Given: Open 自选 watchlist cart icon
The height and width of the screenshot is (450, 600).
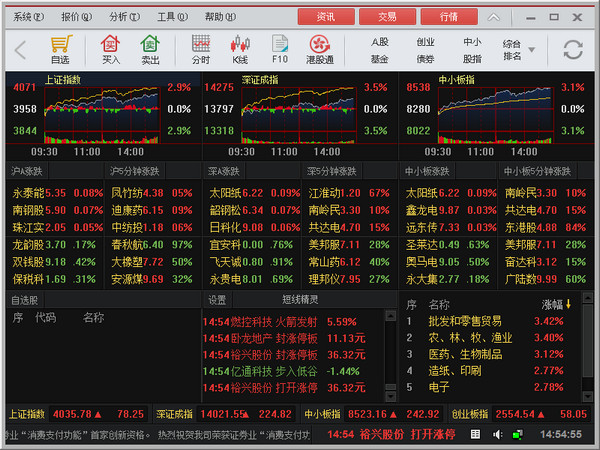Looking at the screenshot, I should tap(60, 49).
